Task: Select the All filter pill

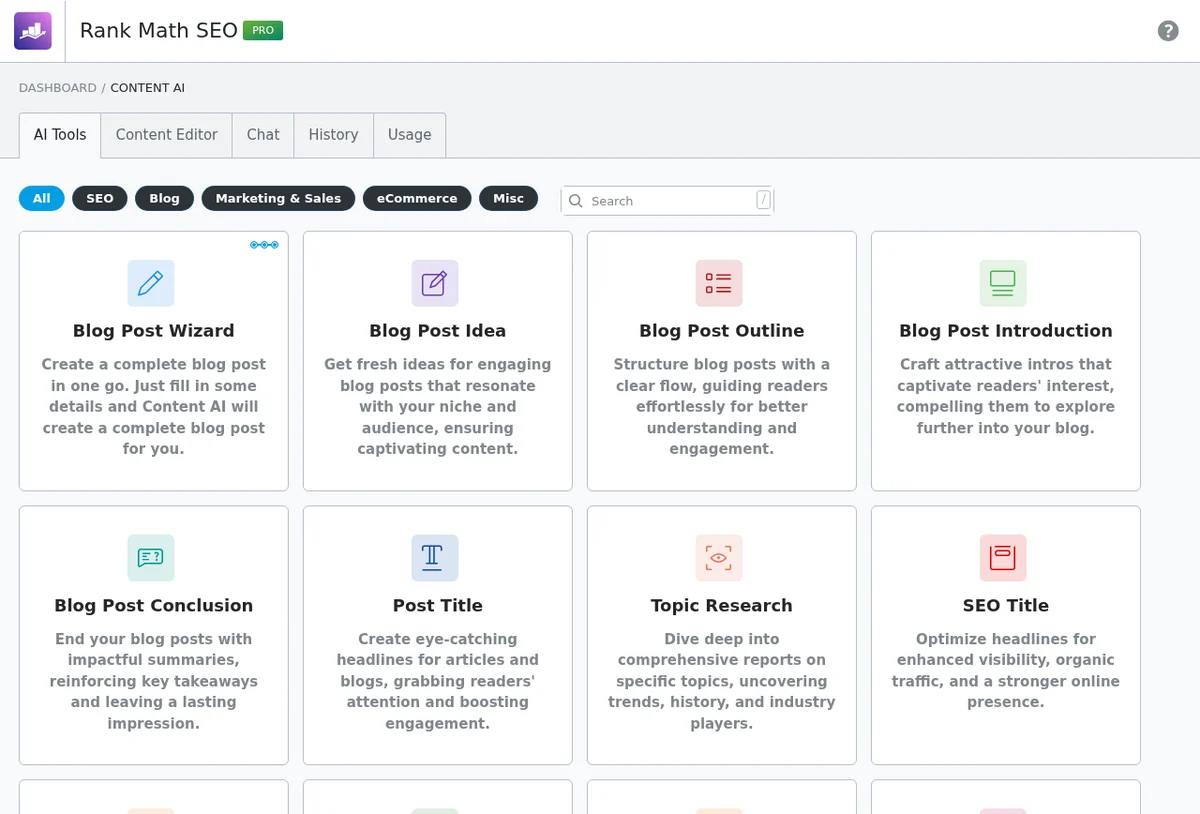Action: [x=41, y=198]
